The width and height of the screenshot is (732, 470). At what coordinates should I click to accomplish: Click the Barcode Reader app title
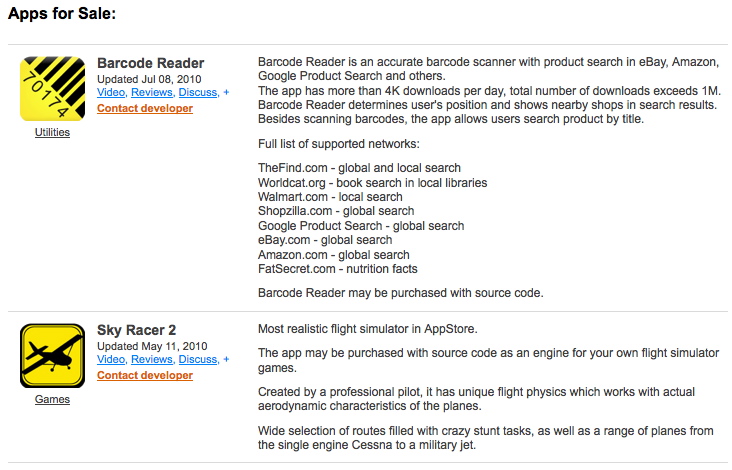(151, 63)
